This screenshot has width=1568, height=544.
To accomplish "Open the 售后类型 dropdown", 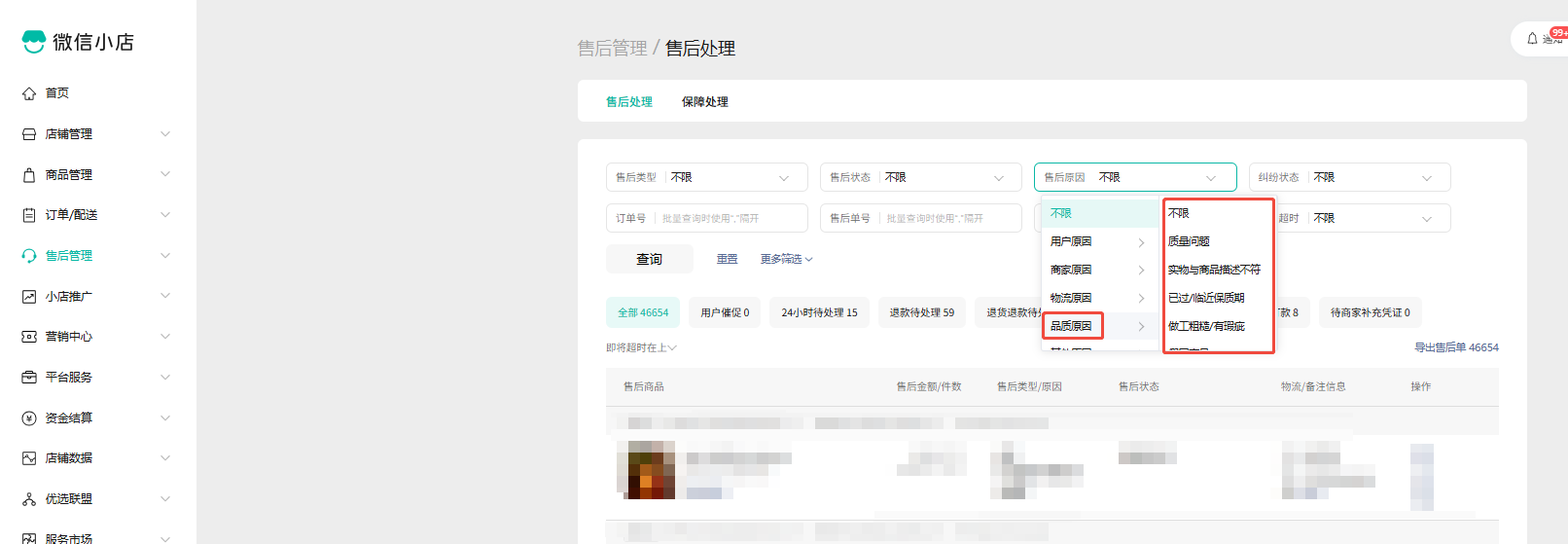I will 706,177.
